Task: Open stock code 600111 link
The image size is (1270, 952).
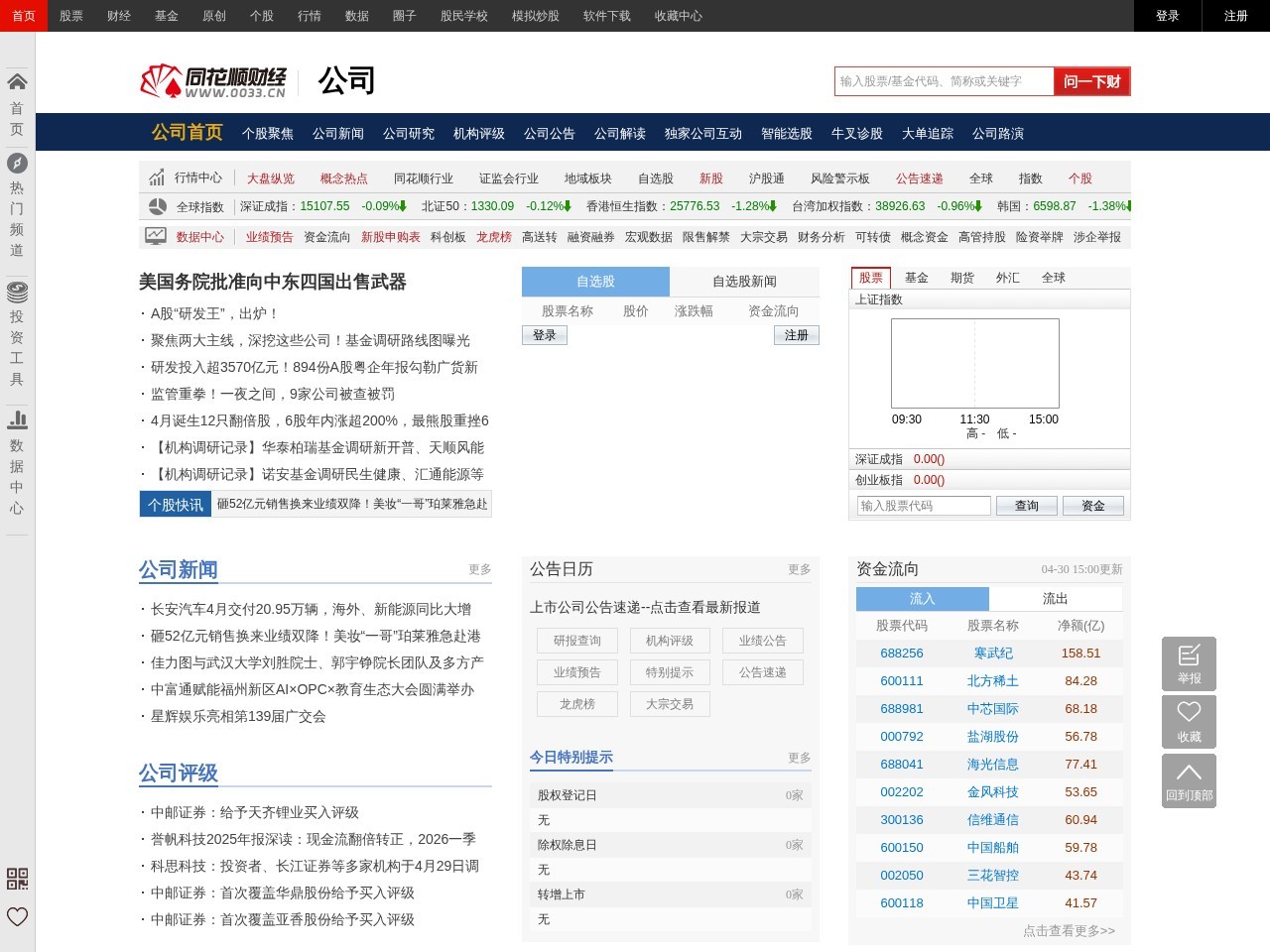Action: [x=902, y=681]
